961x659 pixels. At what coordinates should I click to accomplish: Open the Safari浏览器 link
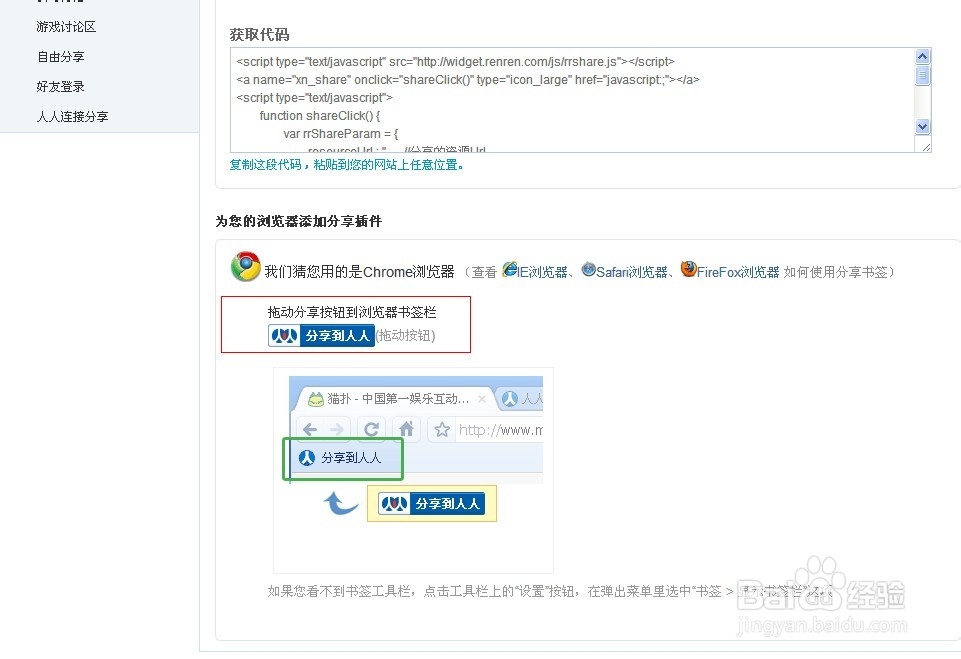pos(631,272)
